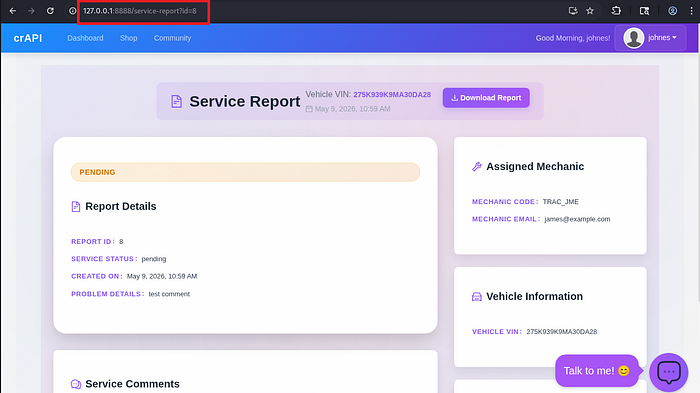Reload the page with refresh icon

pos(50,11)
